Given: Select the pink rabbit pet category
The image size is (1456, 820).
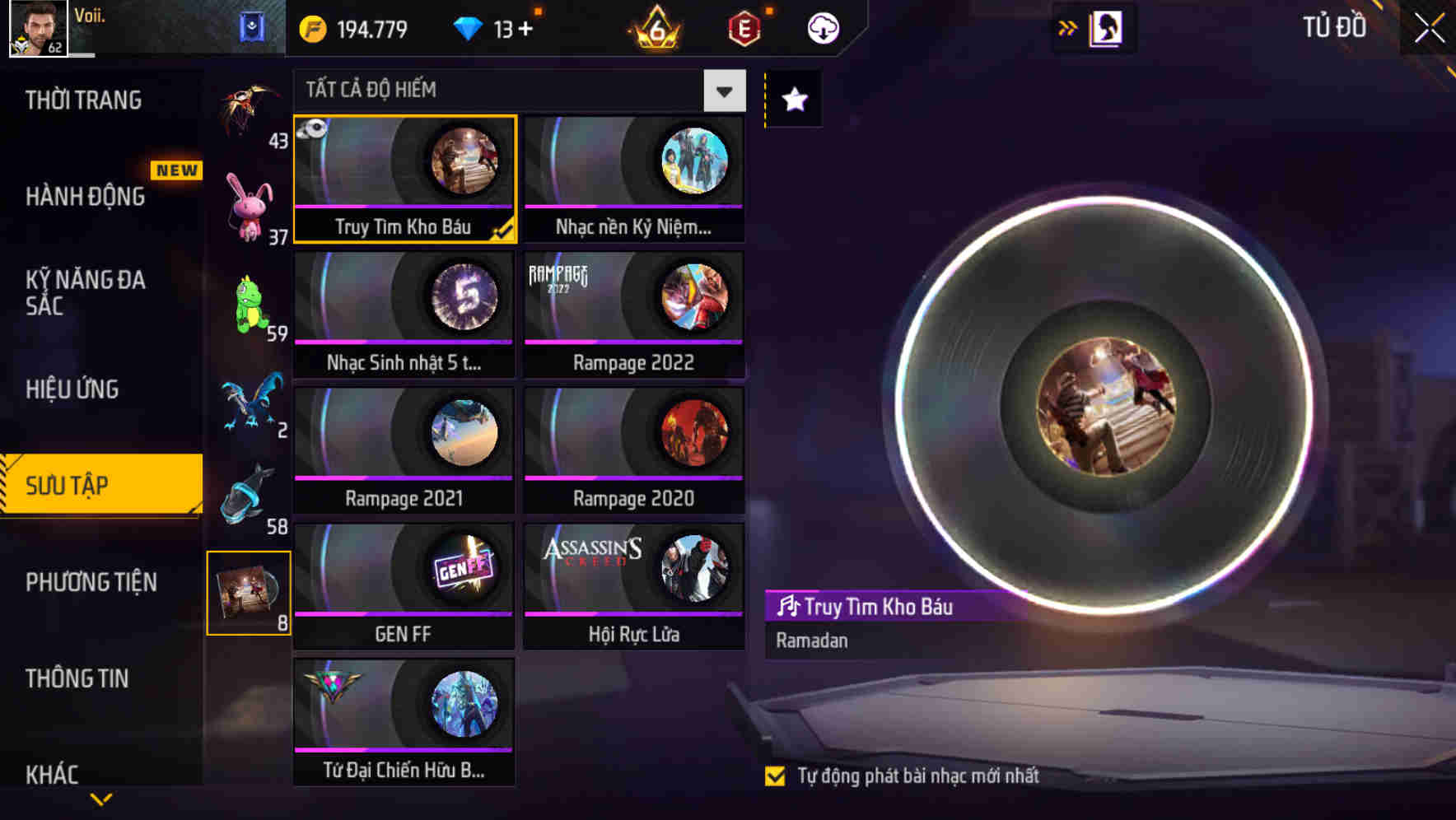Looking at the screenshot, I should click(x=250, y=207).
